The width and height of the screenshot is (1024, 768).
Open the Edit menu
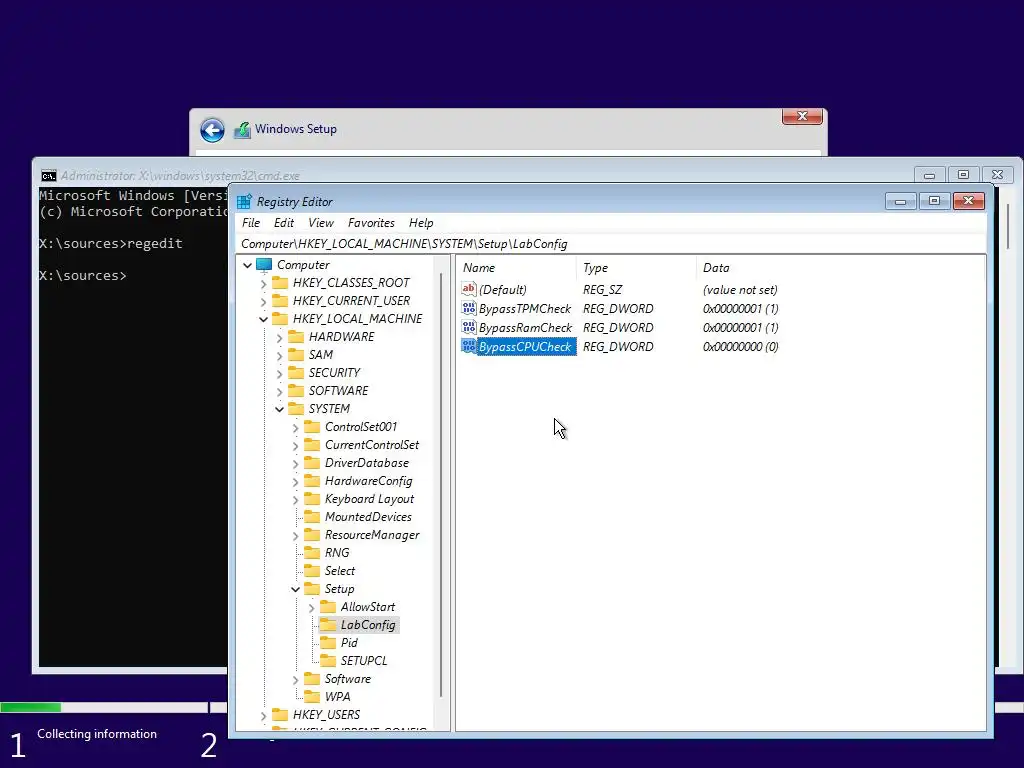pyautogui.click(x=283, y=223)
